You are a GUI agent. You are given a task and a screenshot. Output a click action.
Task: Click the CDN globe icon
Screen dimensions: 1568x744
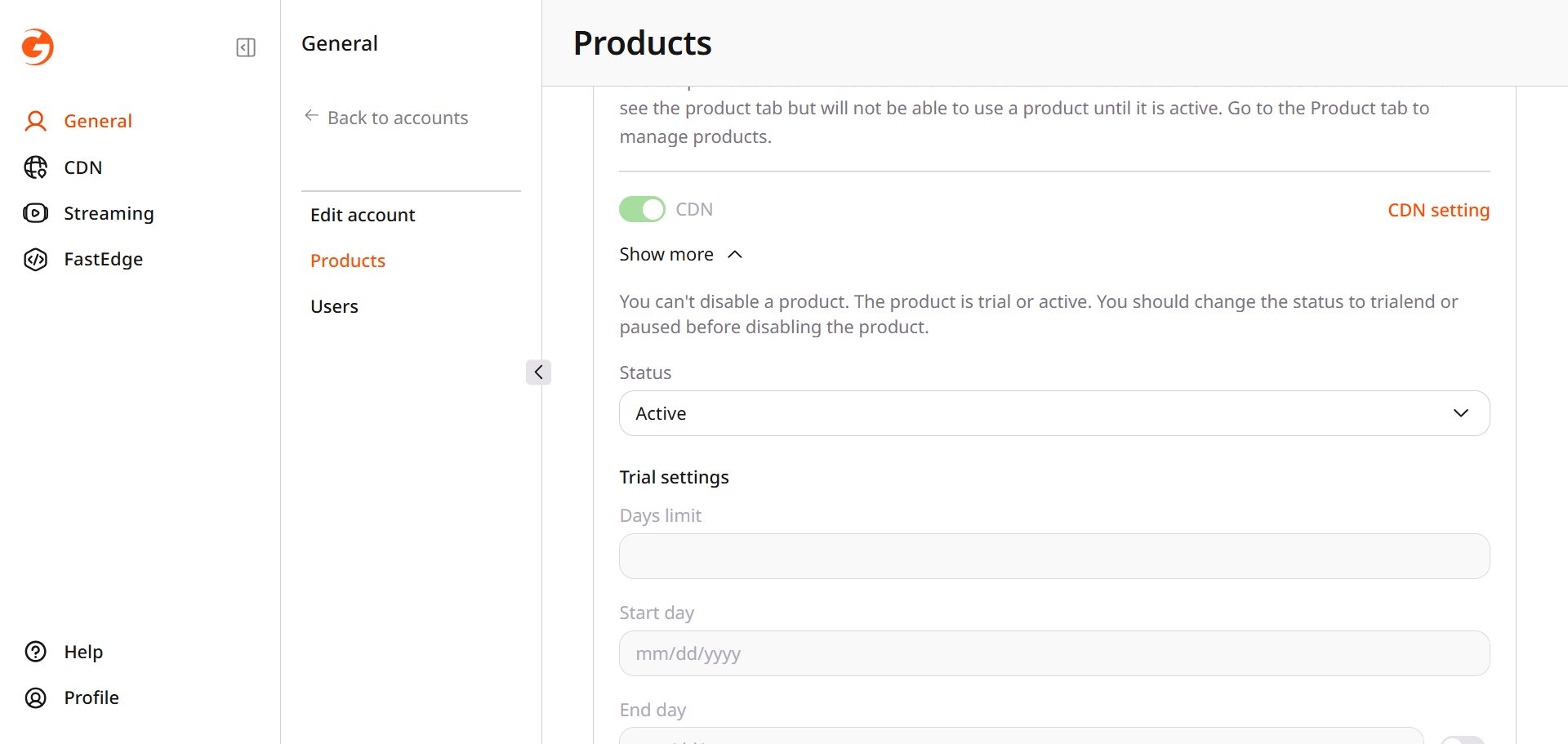[35, 167]
